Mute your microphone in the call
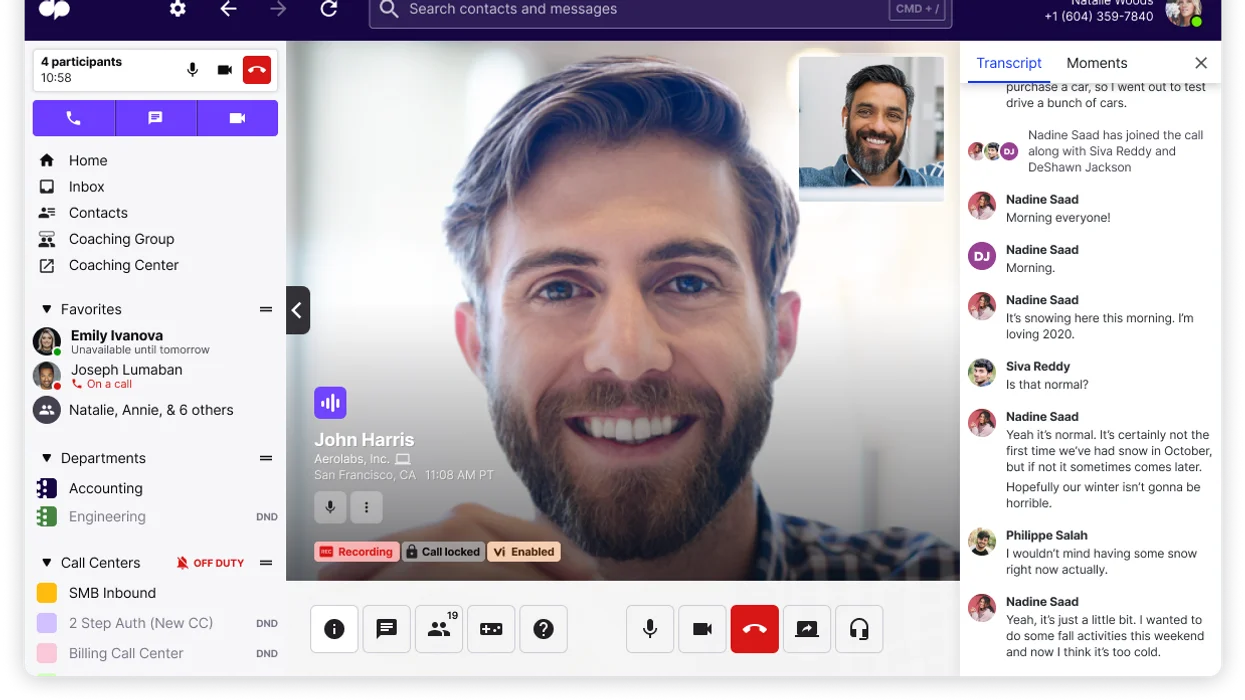The image size is (1245, 700). 649,629
